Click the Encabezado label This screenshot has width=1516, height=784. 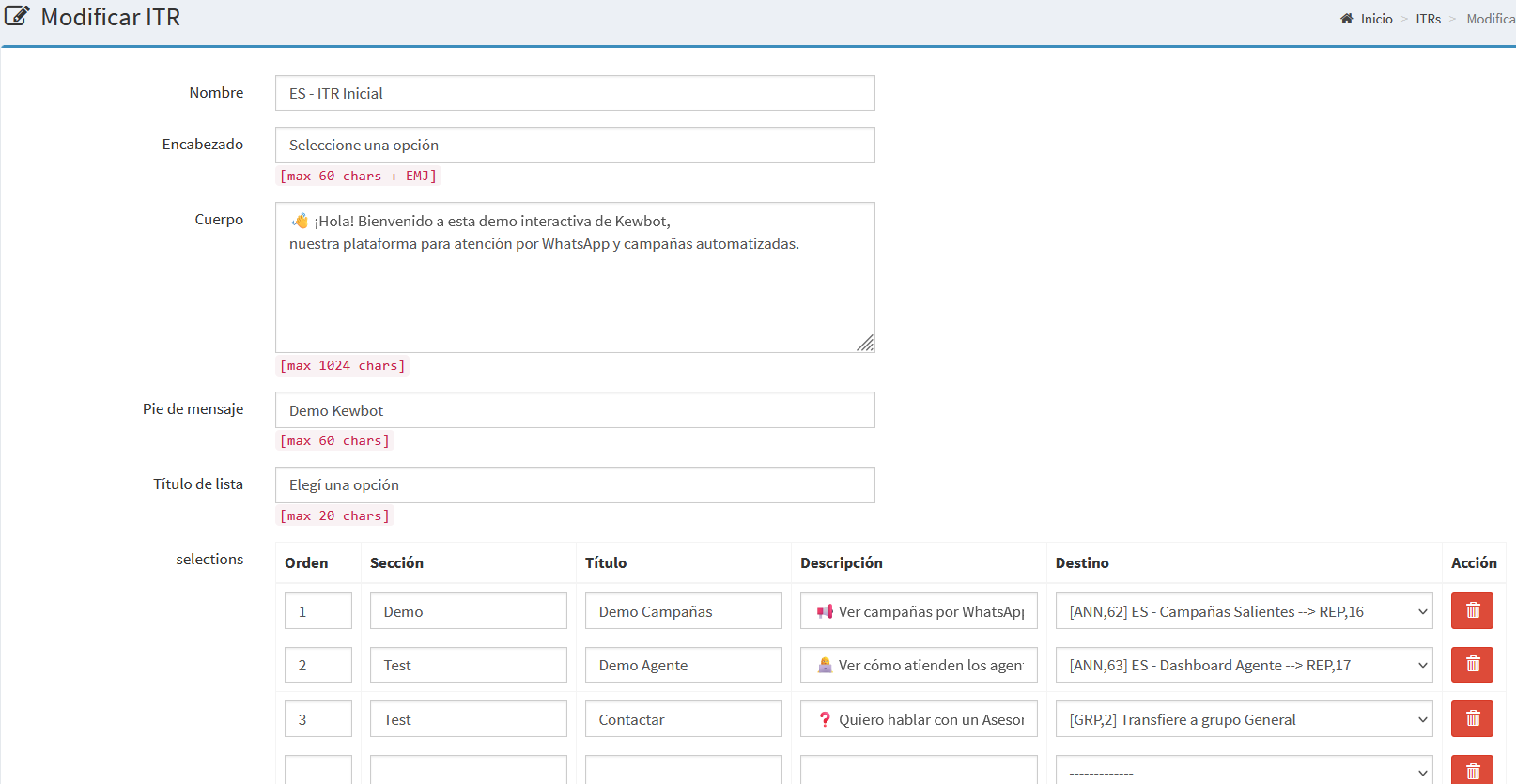coord(203,144)
